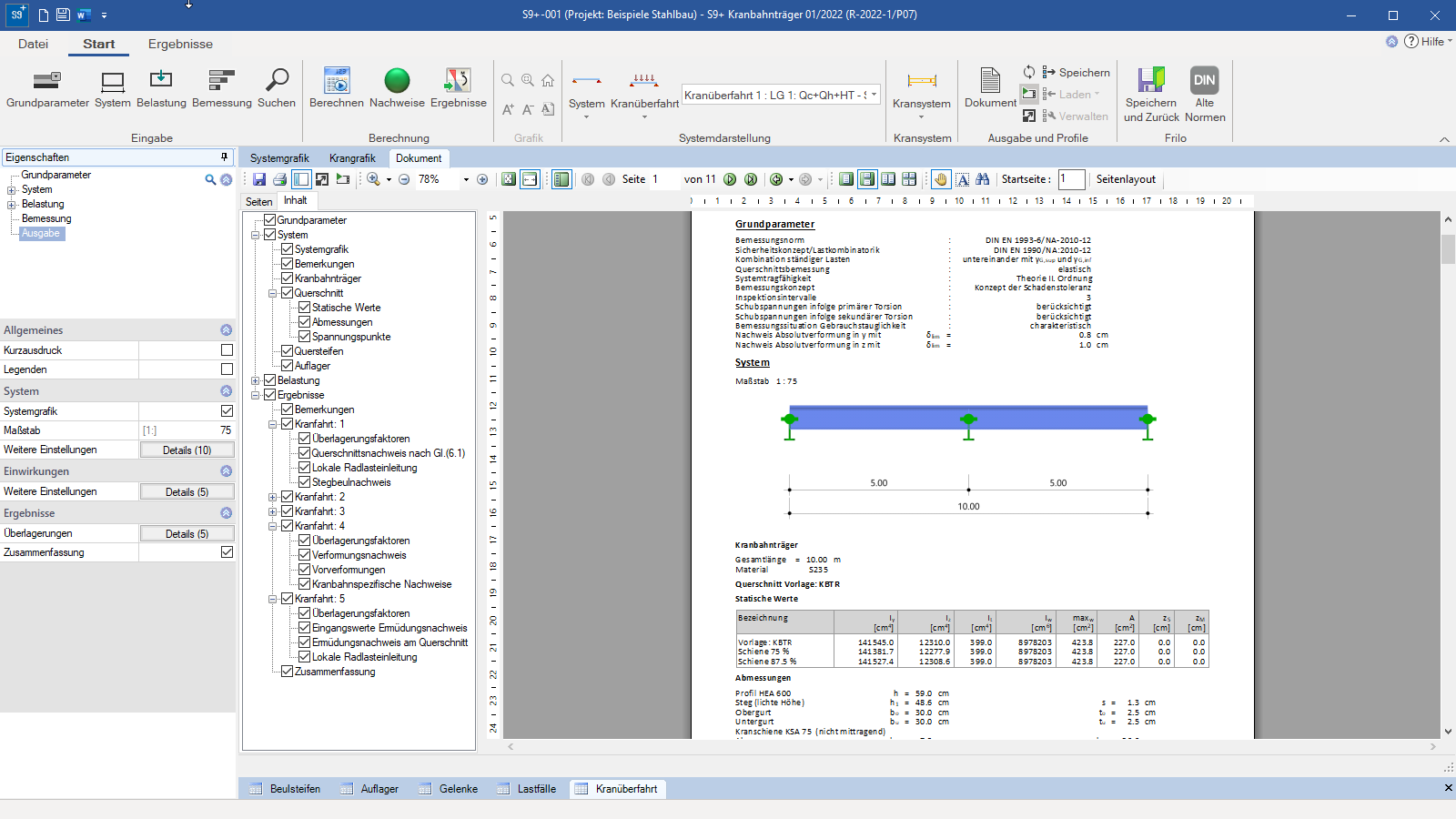The height and width of the screenshot is (819, 1456).
Task: Show Ergebnisse in Berechnung group
Action: [458, 88]
